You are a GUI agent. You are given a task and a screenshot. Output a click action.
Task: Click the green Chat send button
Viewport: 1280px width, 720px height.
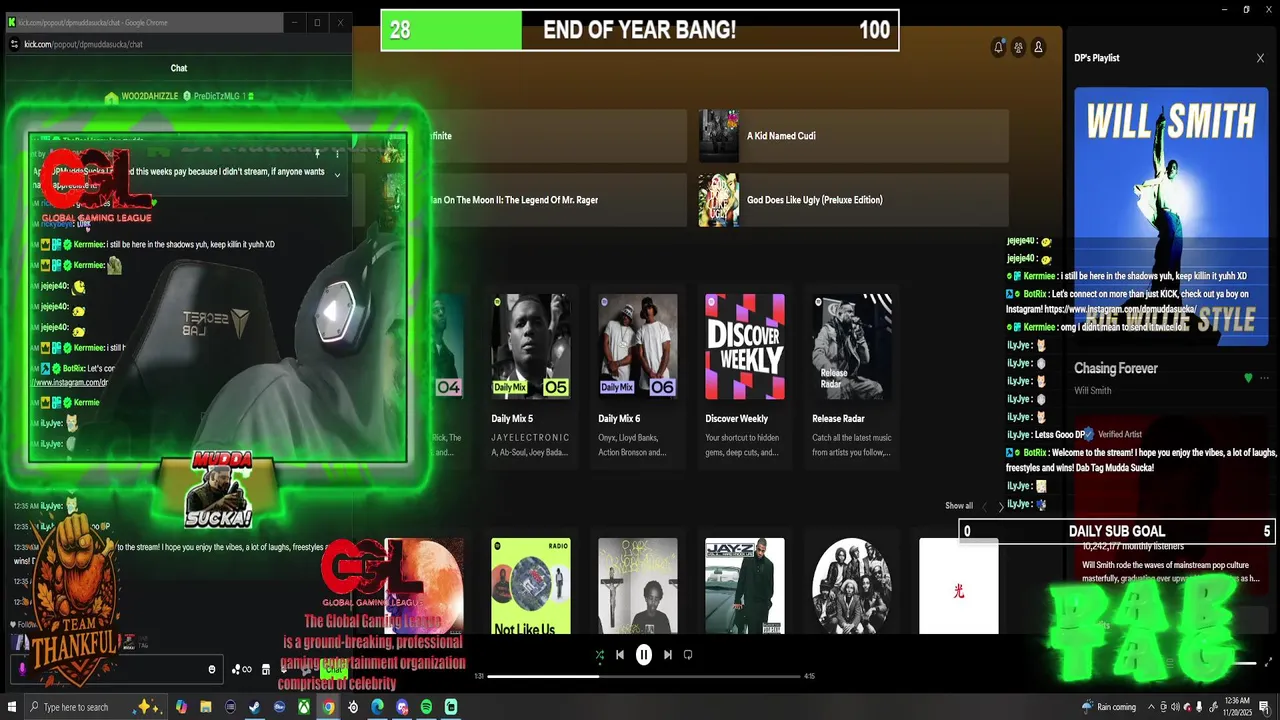click(335, 669)
